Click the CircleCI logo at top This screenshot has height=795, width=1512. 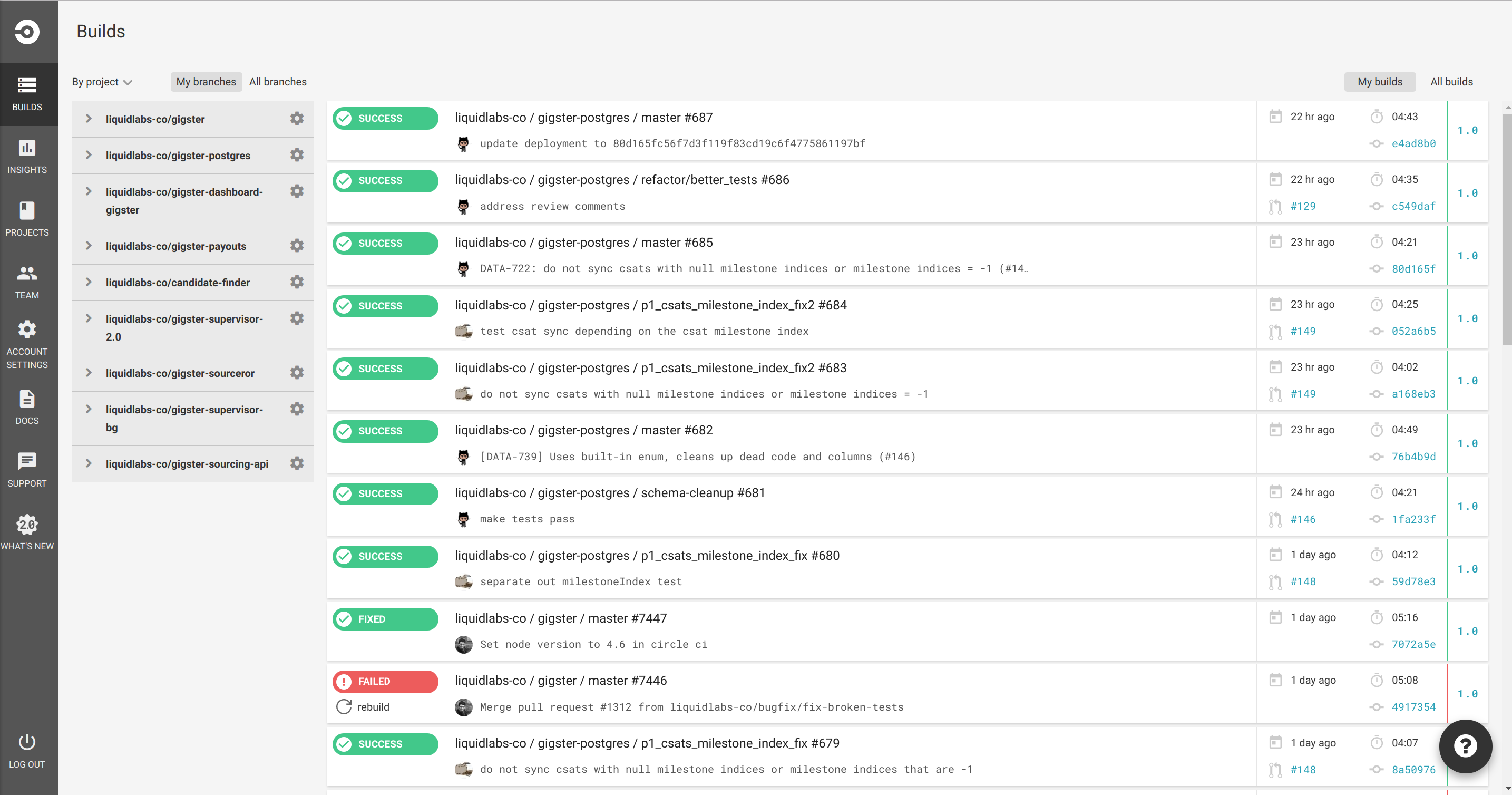[x=27, y=32]
